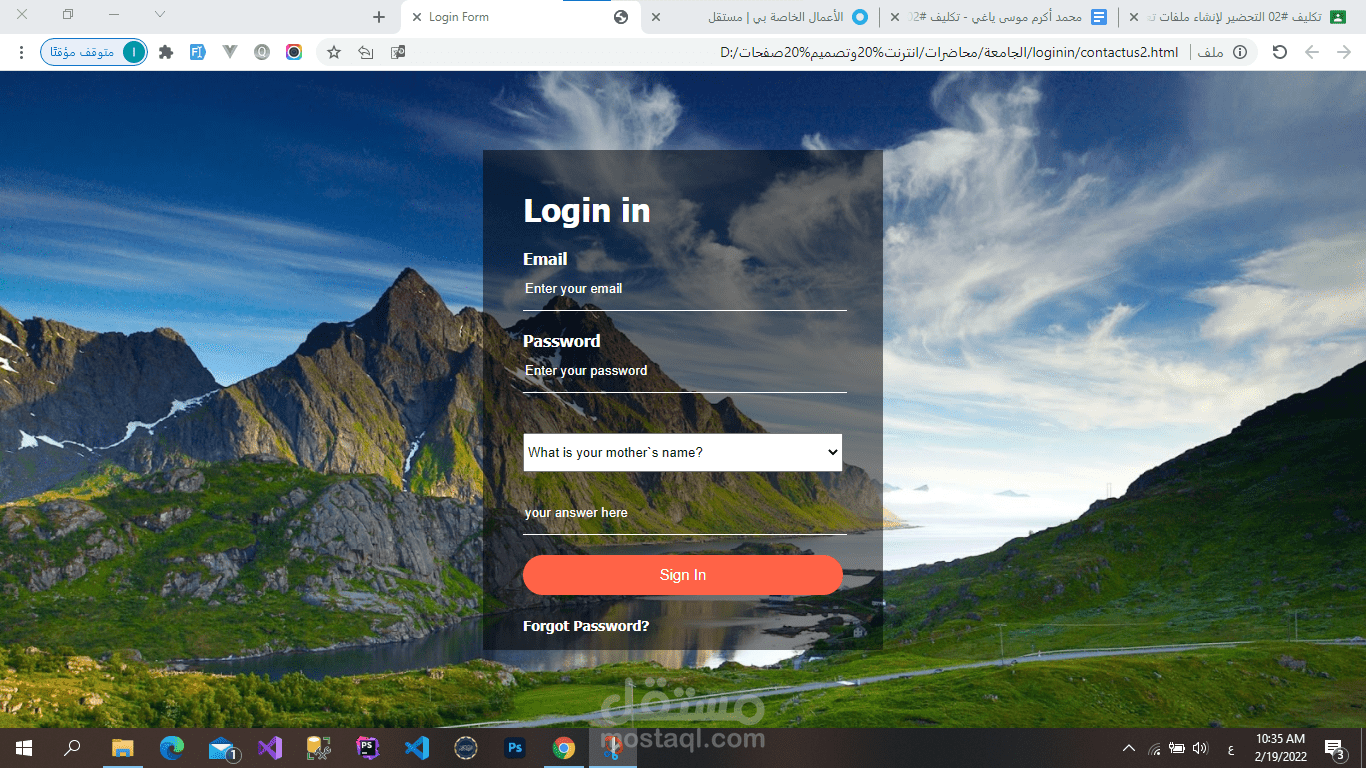Click the translate page icon in address bar
The image size is (1366, 768).
tap(398, 52)
